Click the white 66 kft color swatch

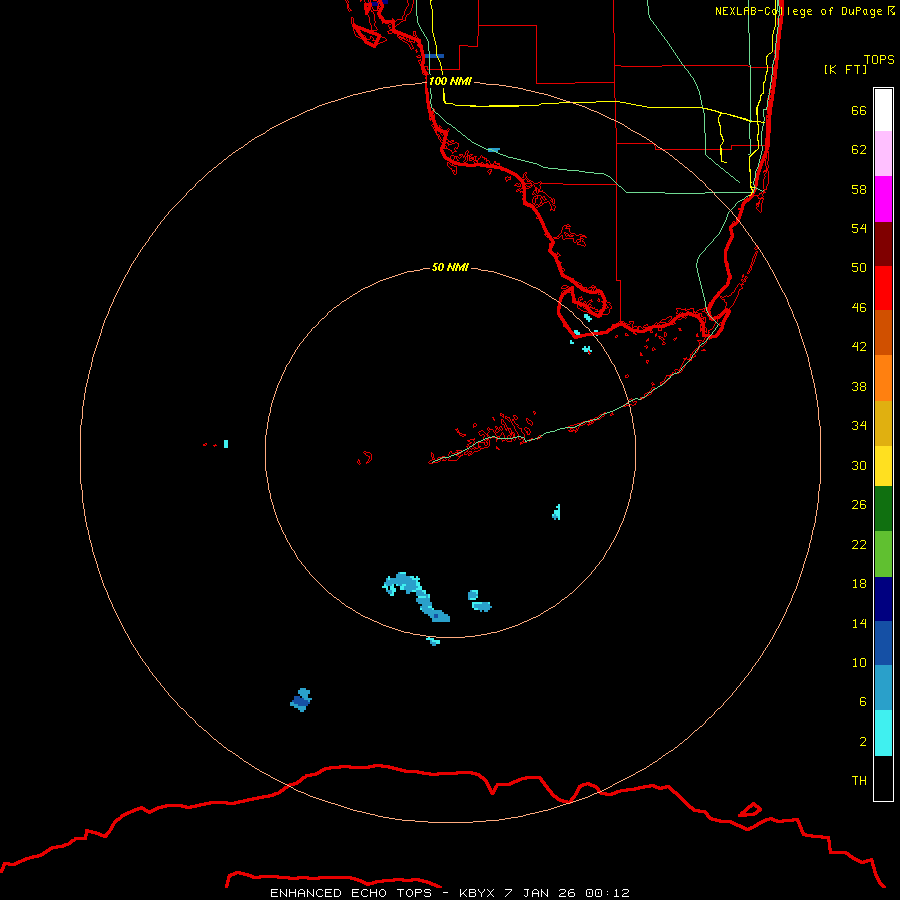click(883, 110)
